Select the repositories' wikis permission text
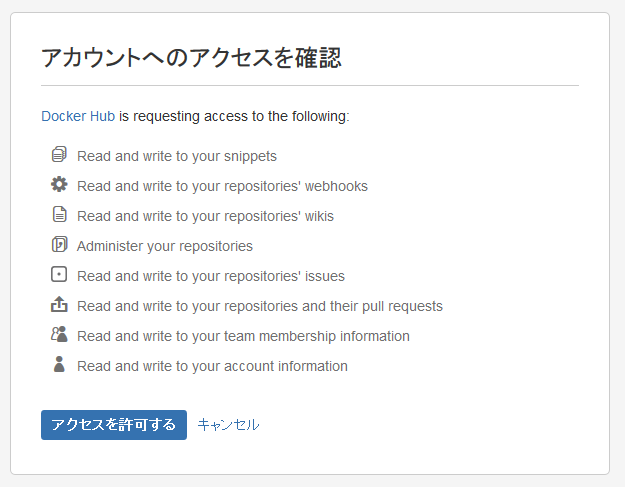The image size is (625, 487). [205, 216]
